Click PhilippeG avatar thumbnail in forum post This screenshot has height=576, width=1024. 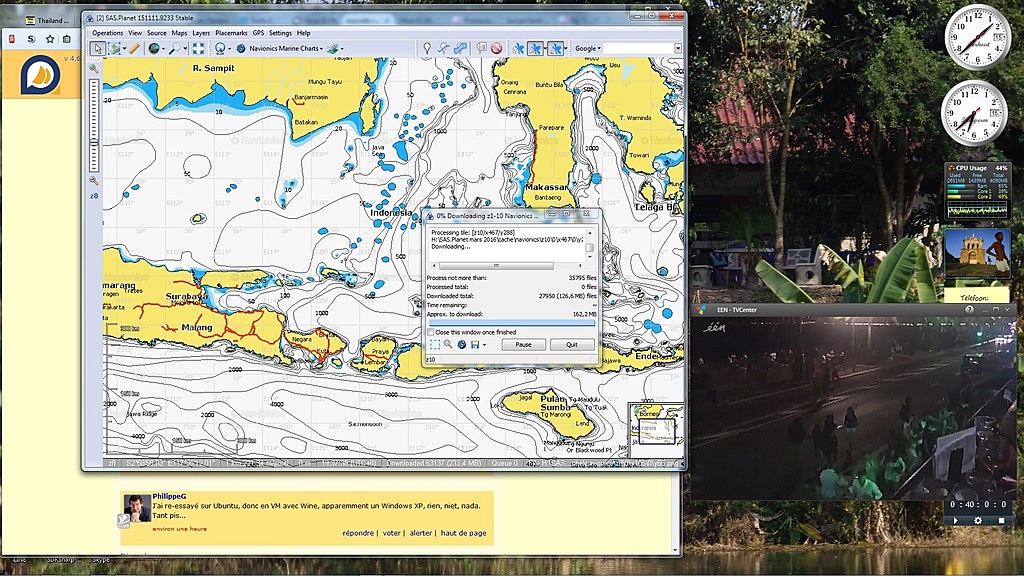[136, 509]
